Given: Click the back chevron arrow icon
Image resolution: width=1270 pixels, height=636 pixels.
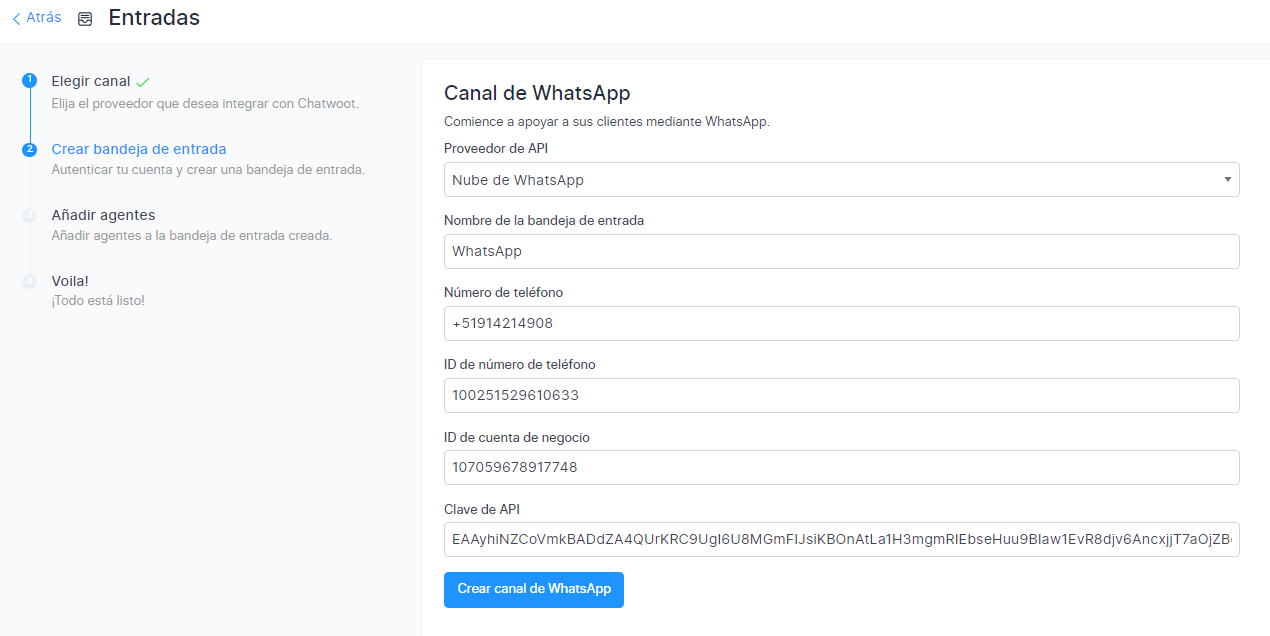Looking at the screenshot, I should (x=16, y=19).
